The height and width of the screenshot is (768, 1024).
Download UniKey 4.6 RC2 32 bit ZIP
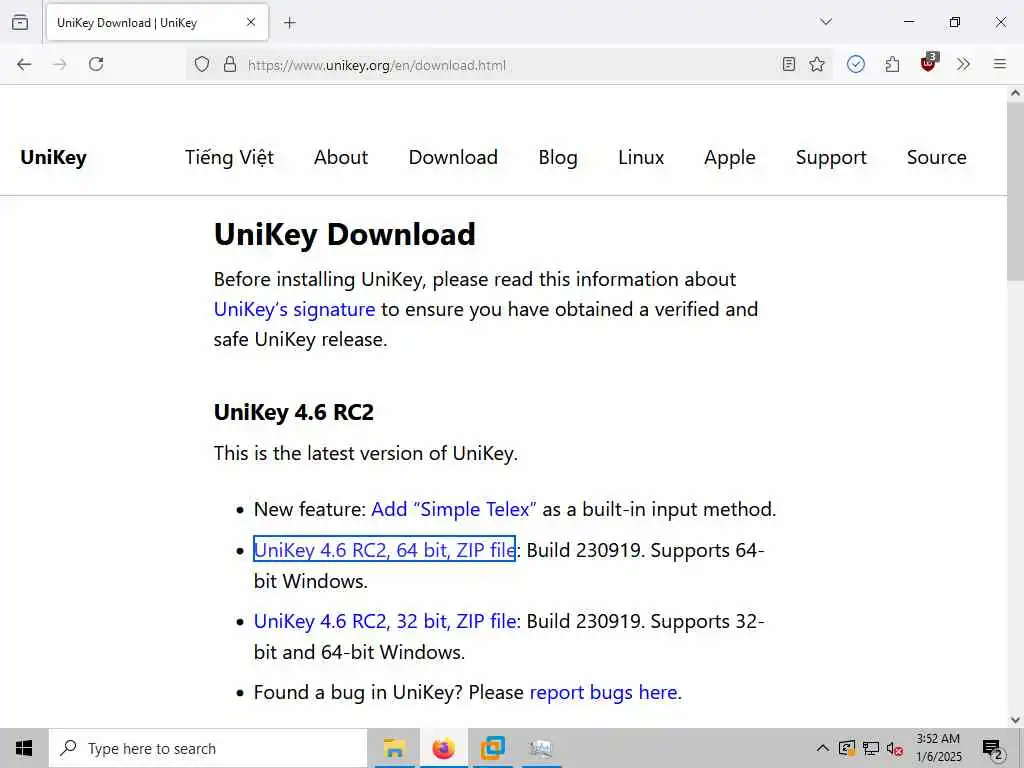coord(385,621)
